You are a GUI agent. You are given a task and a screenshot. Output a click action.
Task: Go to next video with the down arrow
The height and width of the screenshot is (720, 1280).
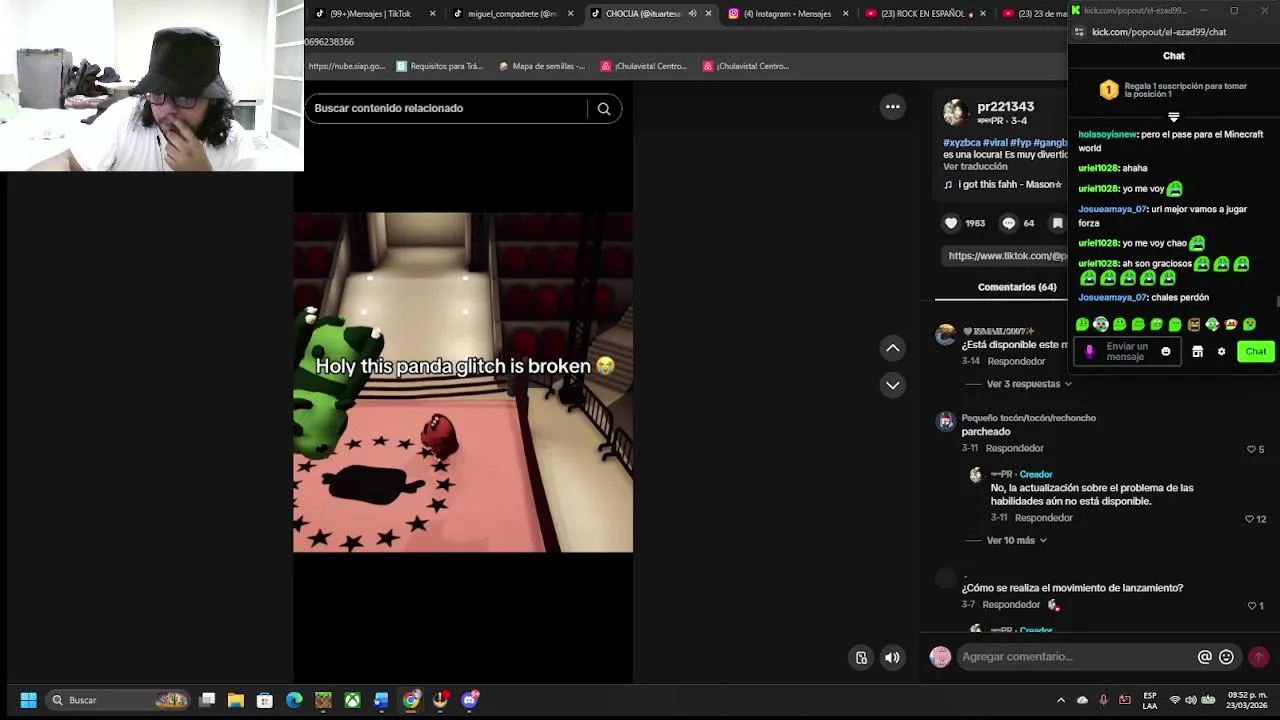[x=893, y=385]
